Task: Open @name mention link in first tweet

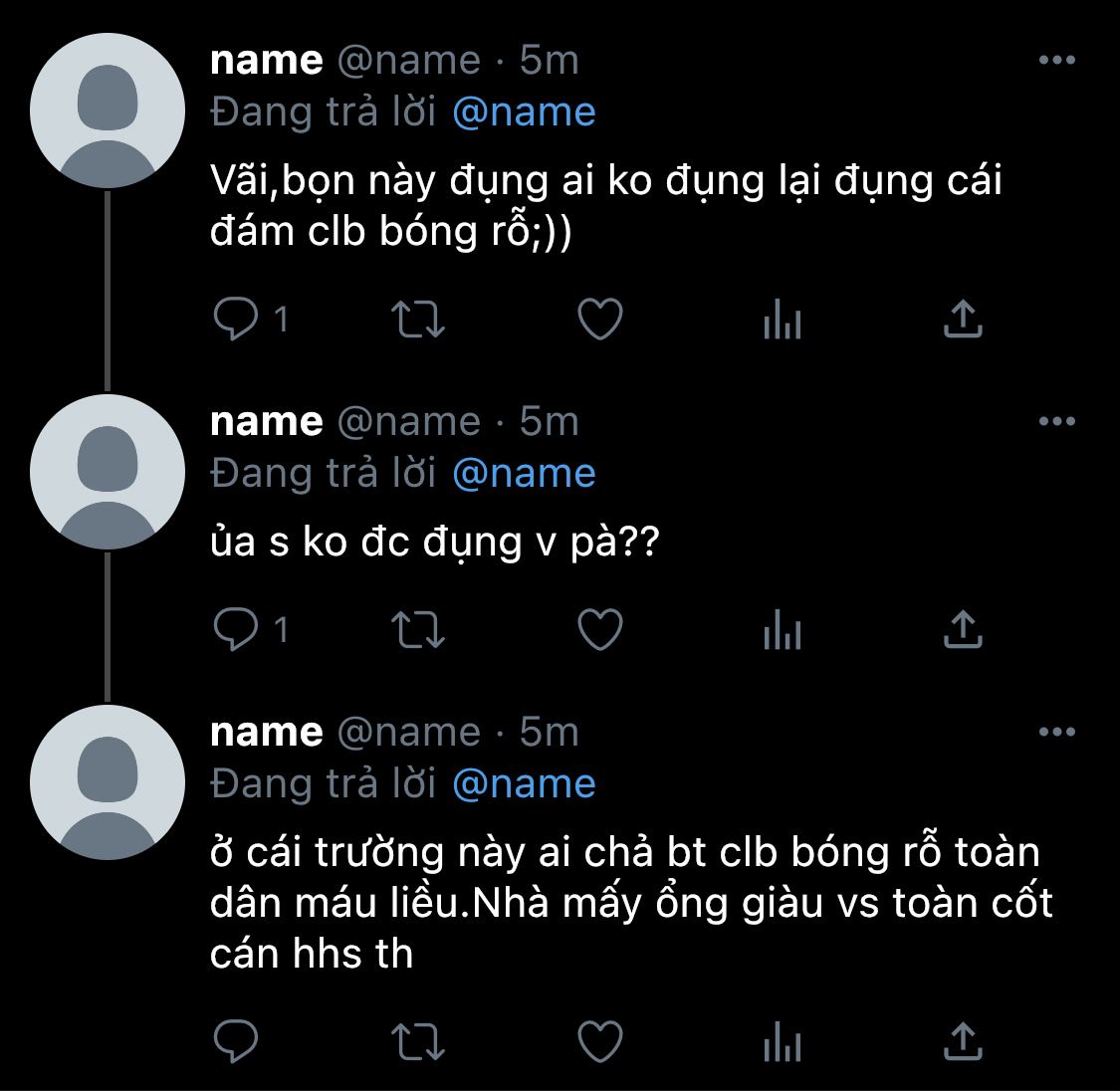Action: (525, 112)
